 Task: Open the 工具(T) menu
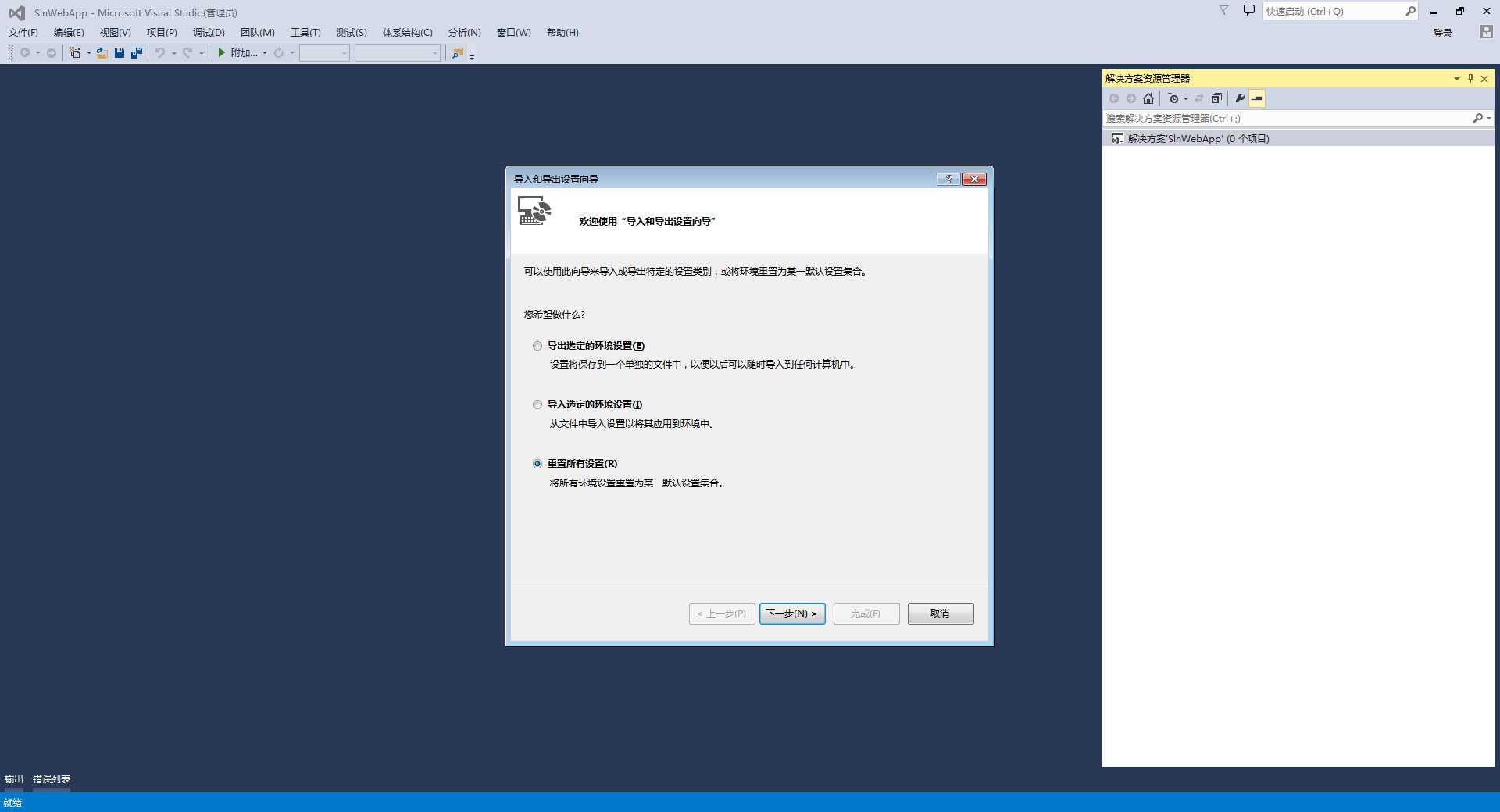coord(305,32)
